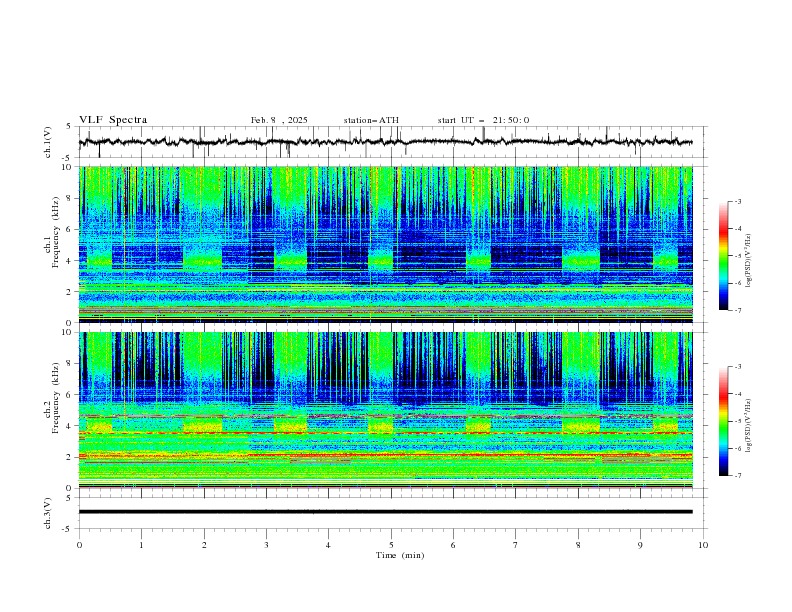Click time axis tick label "8"
The width and height of the screenshot is (792, 612).
tap(578, 545)
